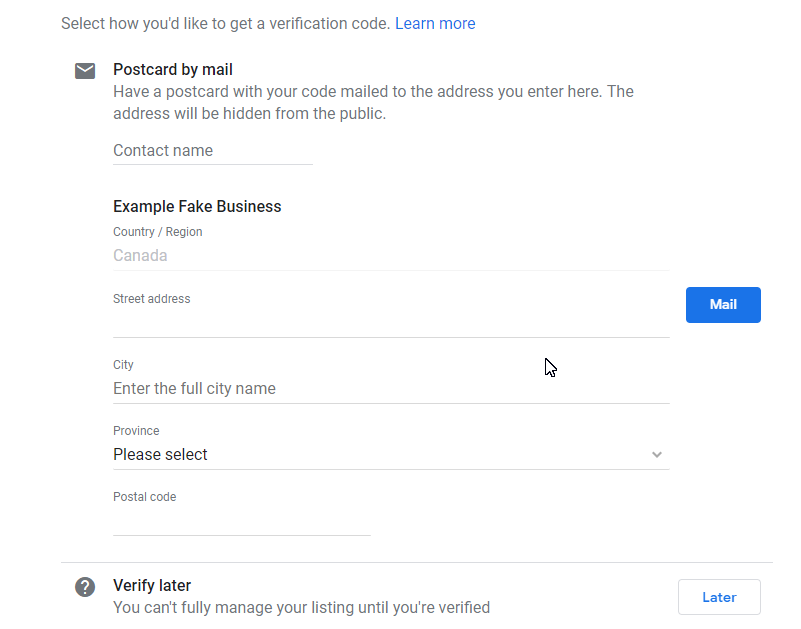Click the Later button
The image size is (801, 629).
point(719,597)
